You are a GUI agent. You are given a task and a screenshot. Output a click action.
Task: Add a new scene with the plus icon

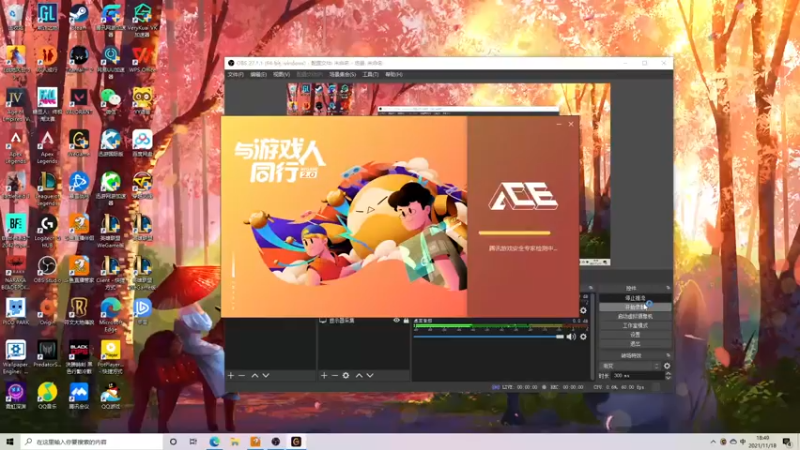tap(231, 376)
